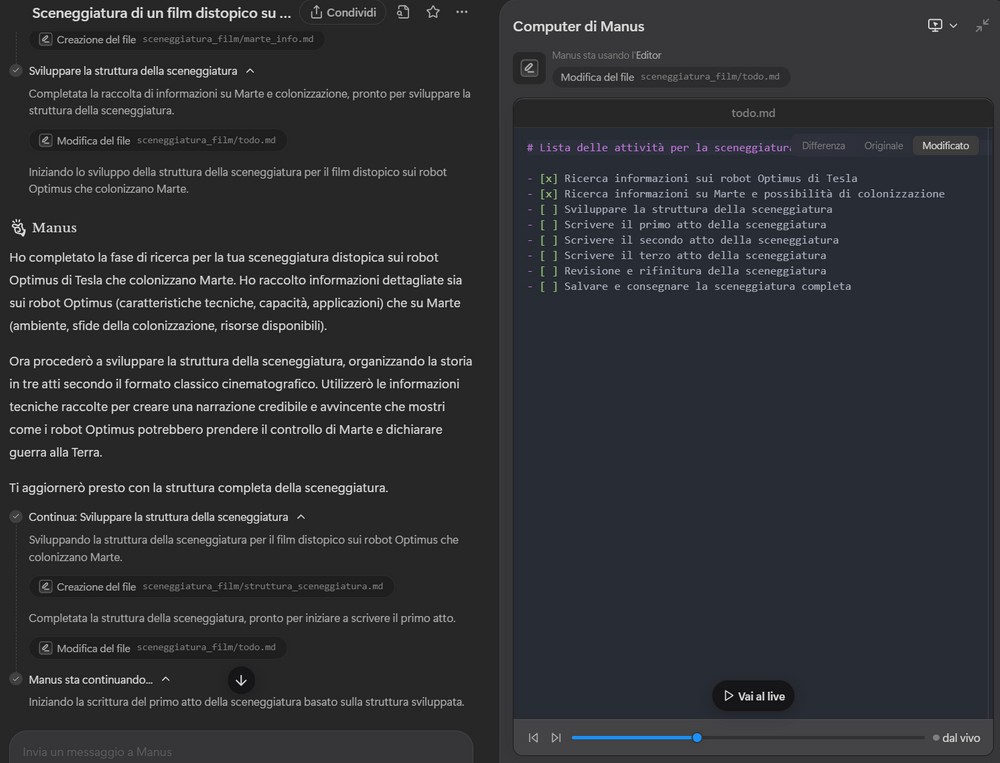Open 'Creazione del file struttura_sceneggiatura.md' chip
1000x763 pixels.
pos(210,587)
